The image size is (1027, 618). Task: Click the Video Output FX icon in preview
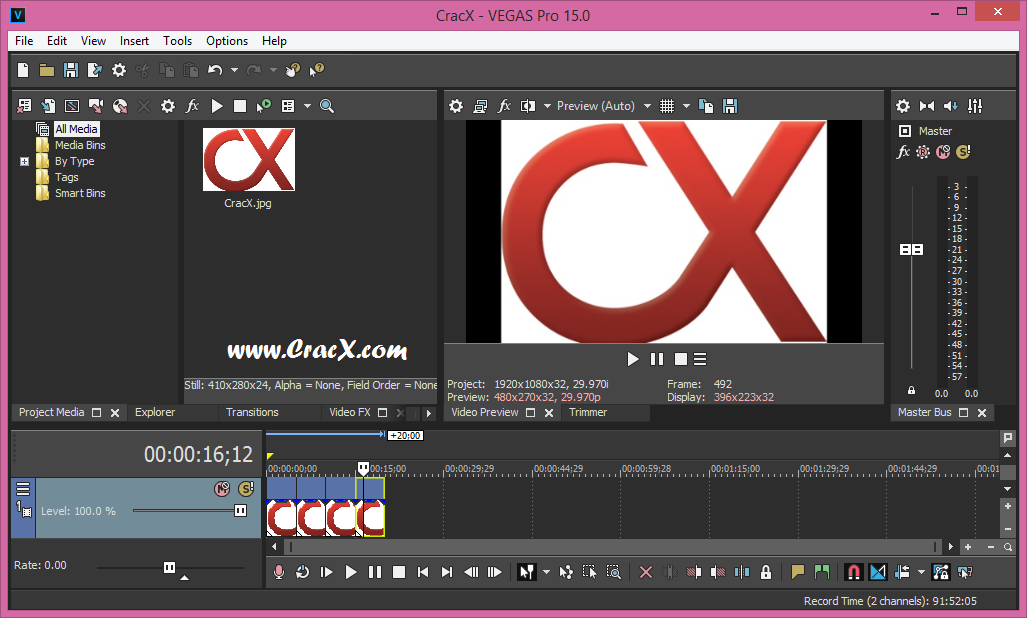[x=504, y=106]
